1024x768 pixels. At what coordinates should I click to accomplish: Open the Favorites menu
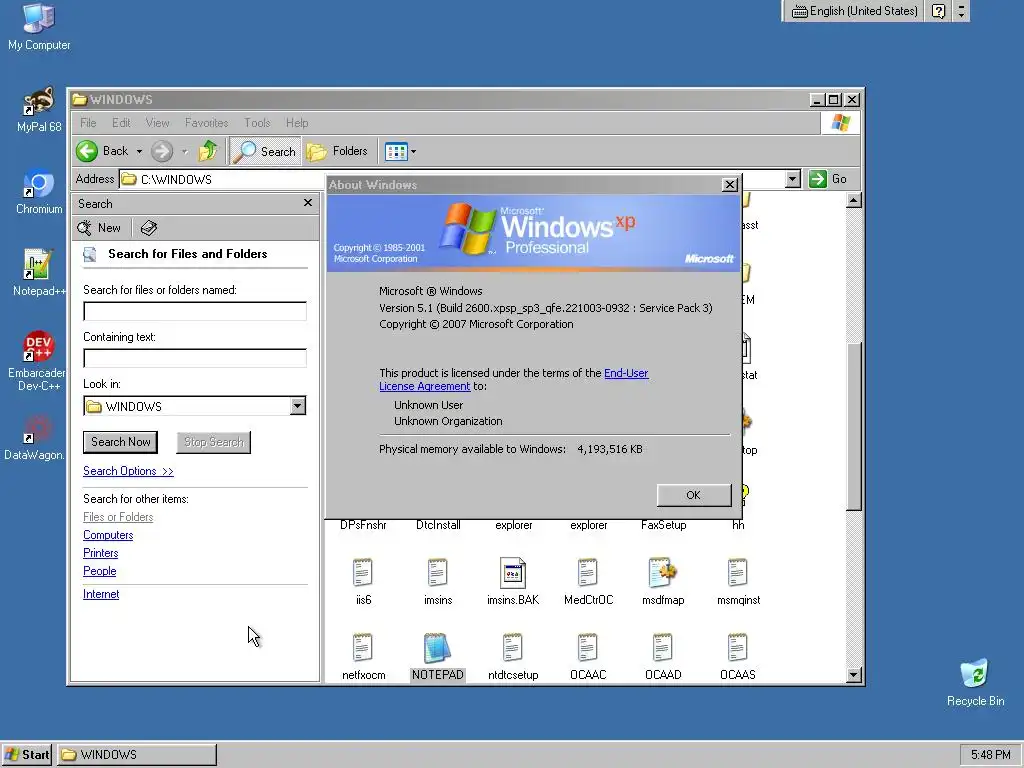pos(206,123)
